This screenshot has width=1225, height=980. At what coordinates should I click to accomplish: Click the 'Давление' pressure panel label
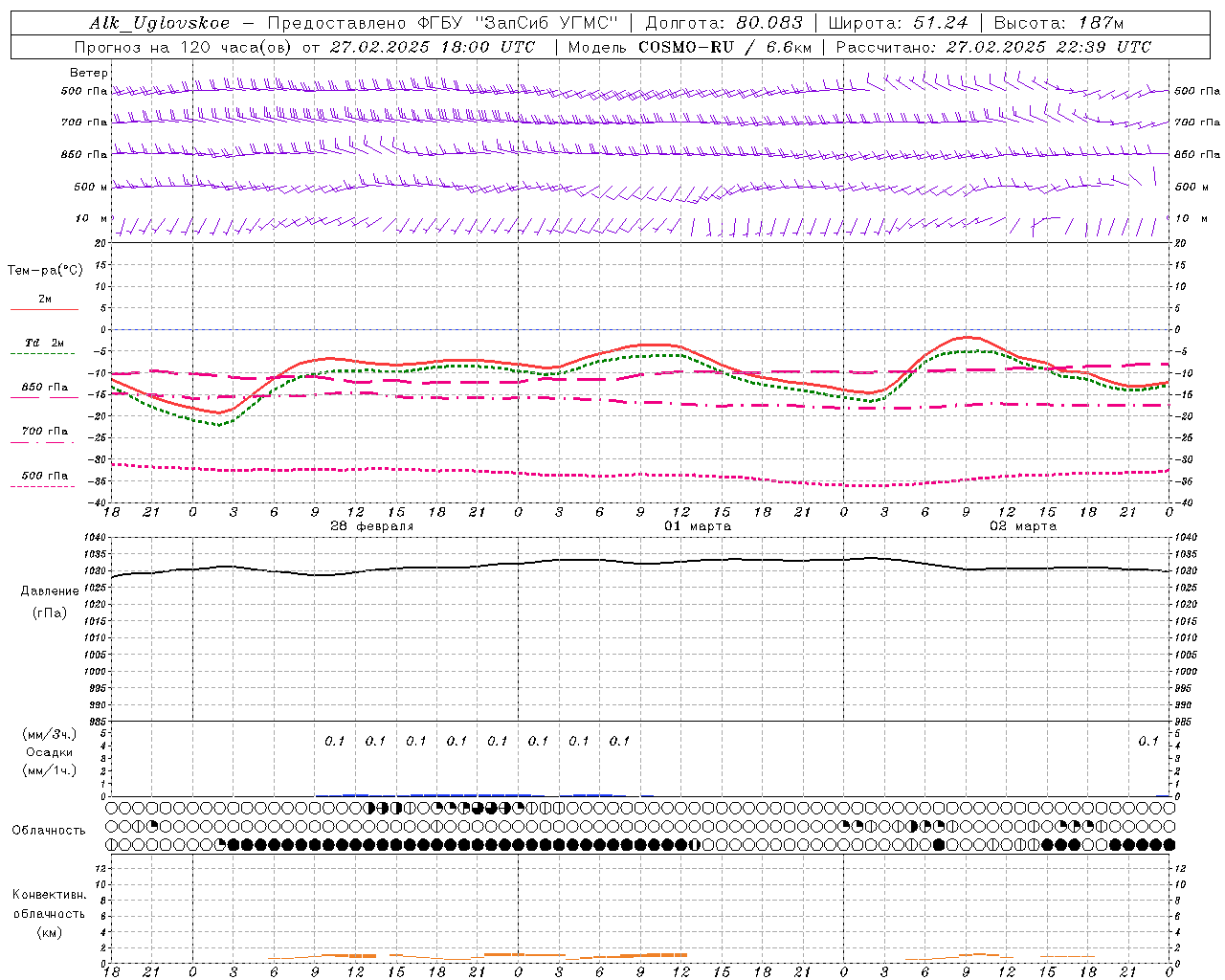[50, 590]
